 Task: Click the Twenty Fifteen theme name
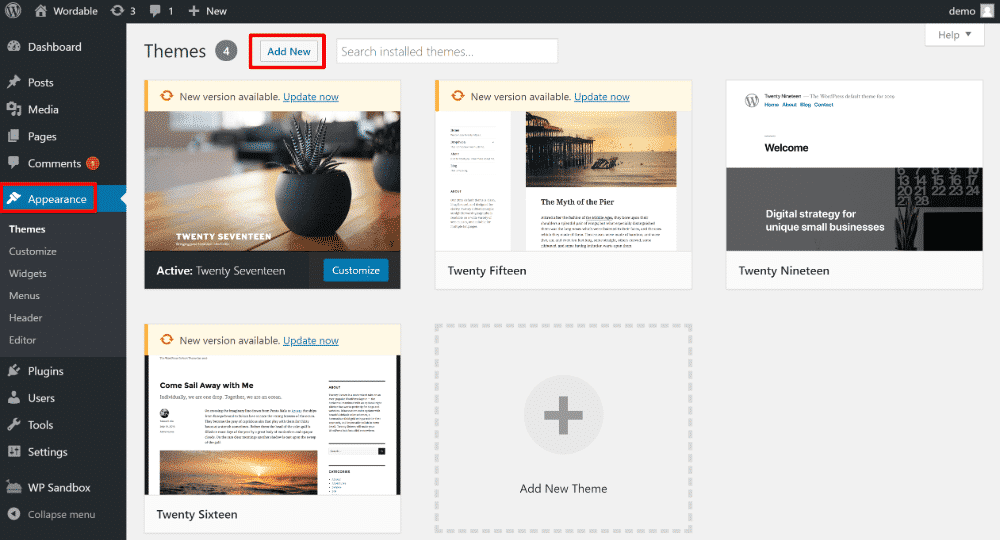coord(487,270)
